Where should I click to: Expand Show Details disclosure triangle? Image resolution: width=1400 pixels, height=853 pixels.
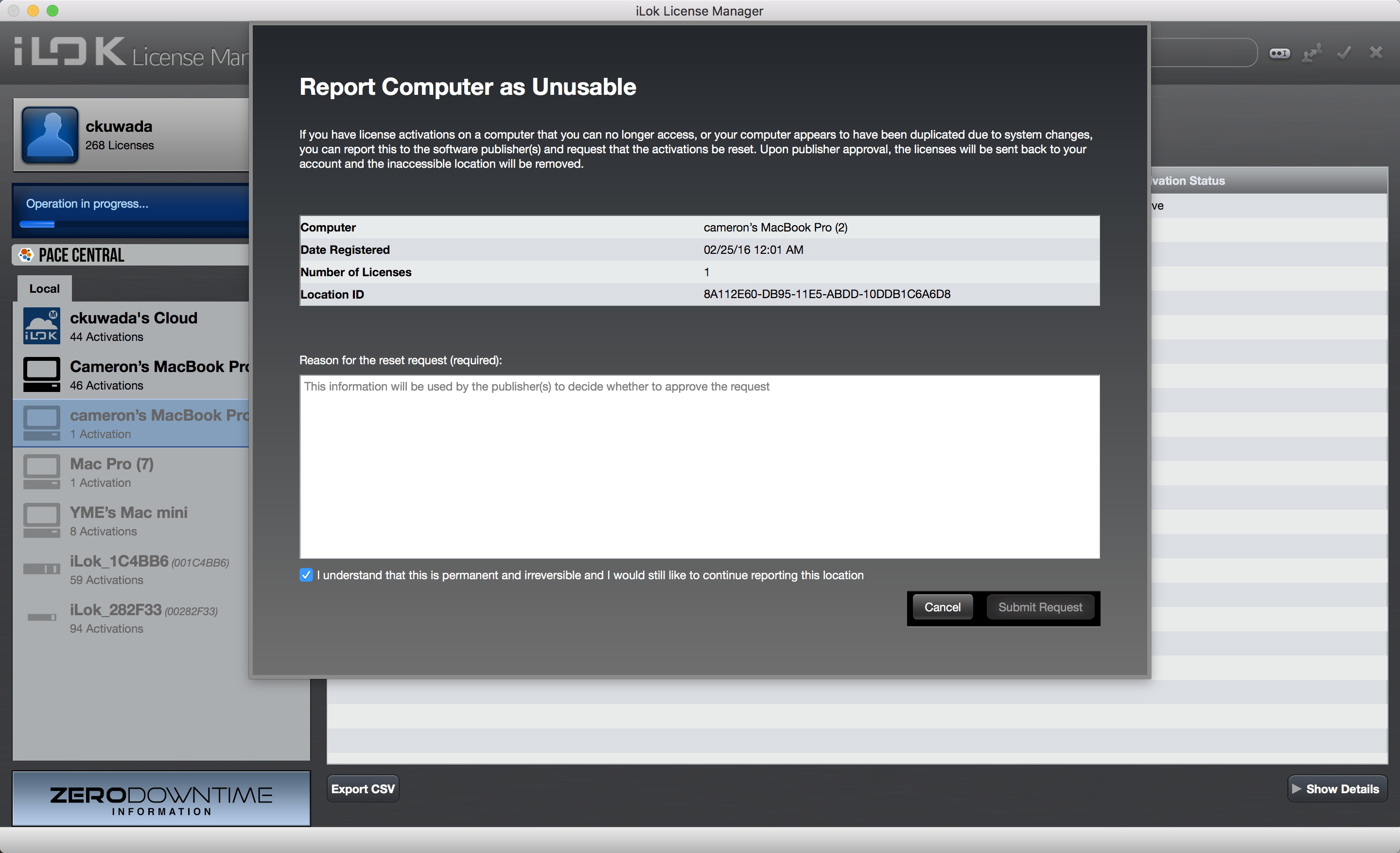coord(1296,788)
